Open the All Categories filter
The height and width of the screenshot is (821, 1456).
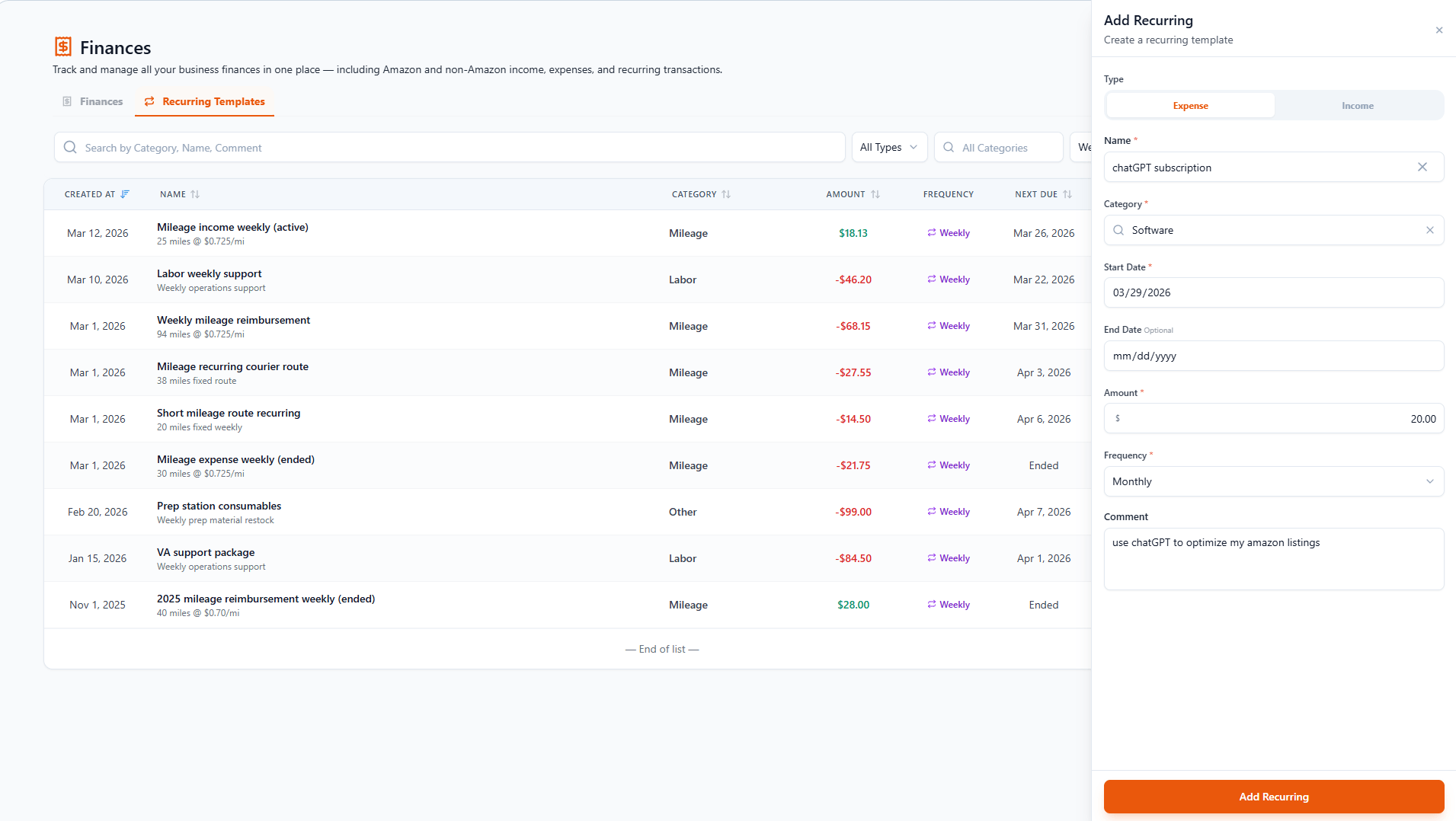pyautogui.click(x=997, y=148)
